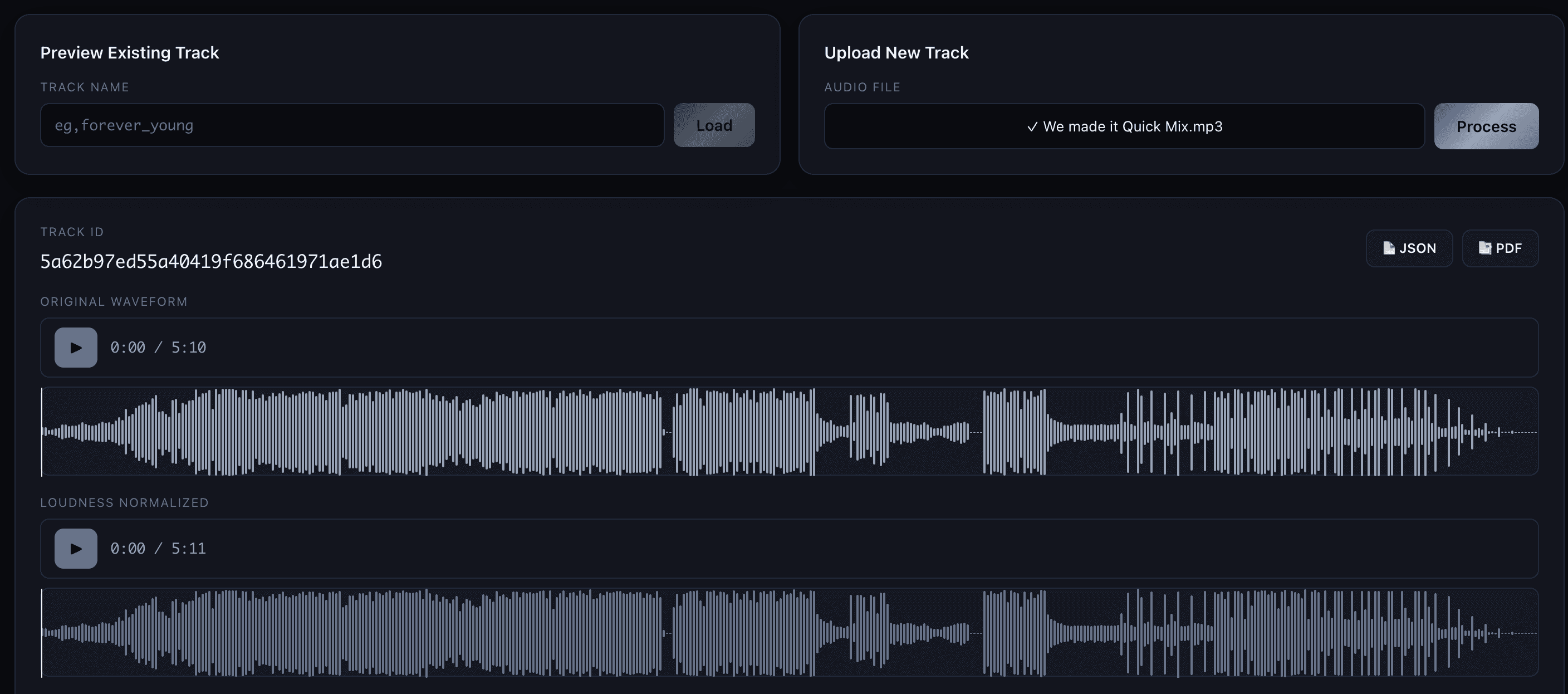Seek to the very start of the original waveform

pyautogui.click(x=43, y=432)
